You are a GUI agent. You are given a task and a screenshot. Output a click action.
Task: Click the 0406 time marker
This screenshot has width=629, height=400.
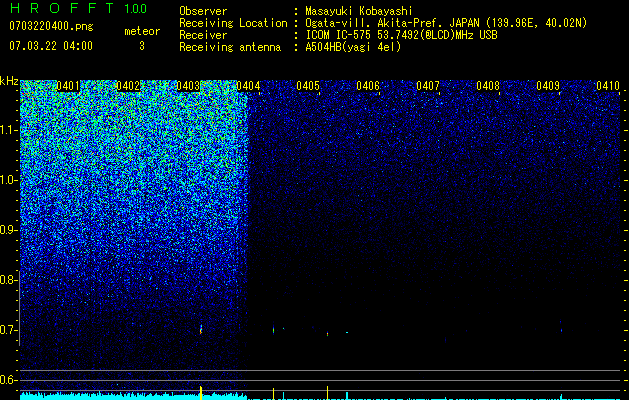[368, 86]
